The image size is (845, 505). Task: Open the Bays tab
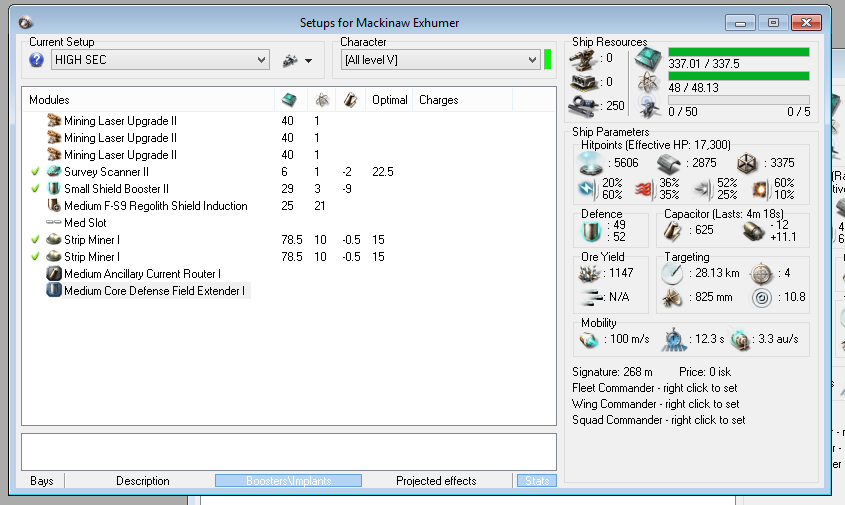point(42,481)
